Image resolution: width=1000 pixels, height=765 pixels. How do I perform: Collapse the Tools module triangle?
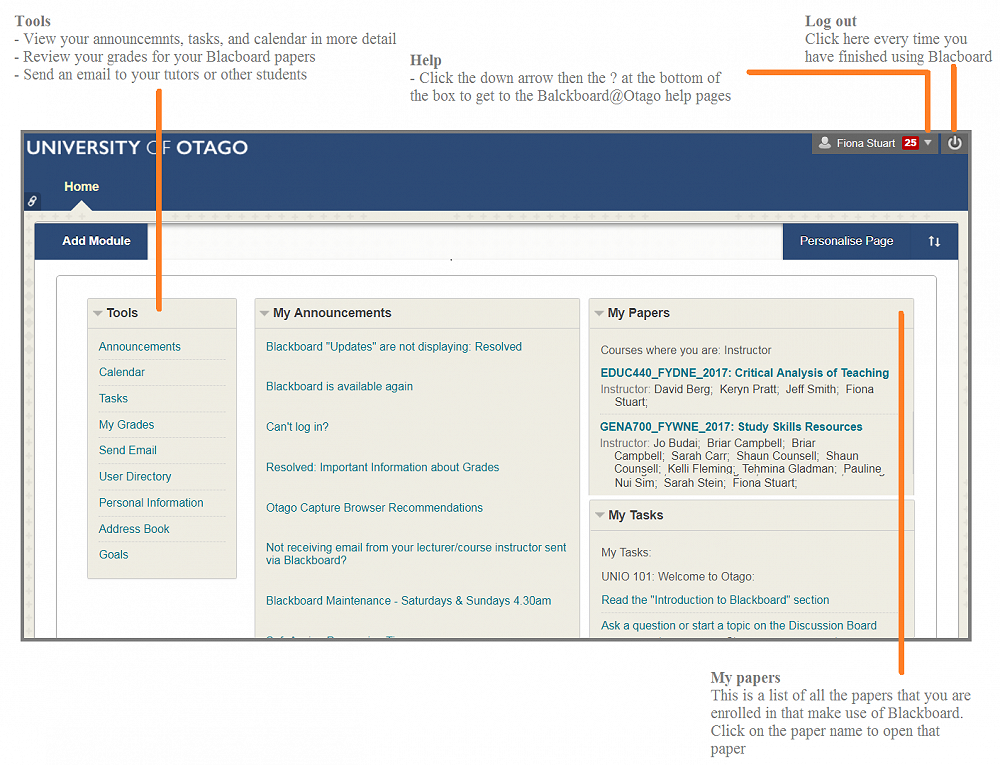tap(98, 313)
